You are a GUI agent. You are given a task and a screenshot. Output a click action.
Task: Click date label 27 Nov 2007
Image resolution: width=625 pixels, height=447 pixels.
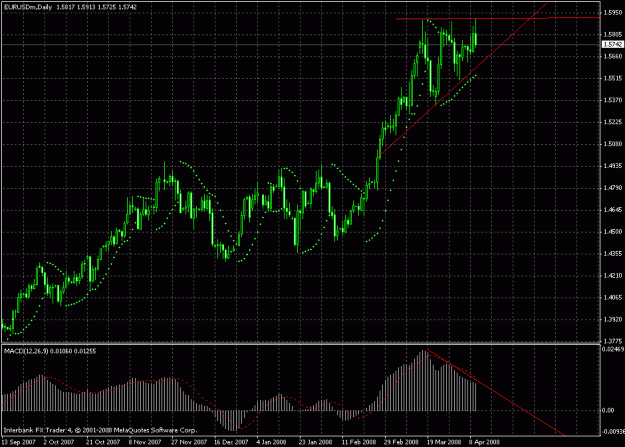tap(189, 442)
